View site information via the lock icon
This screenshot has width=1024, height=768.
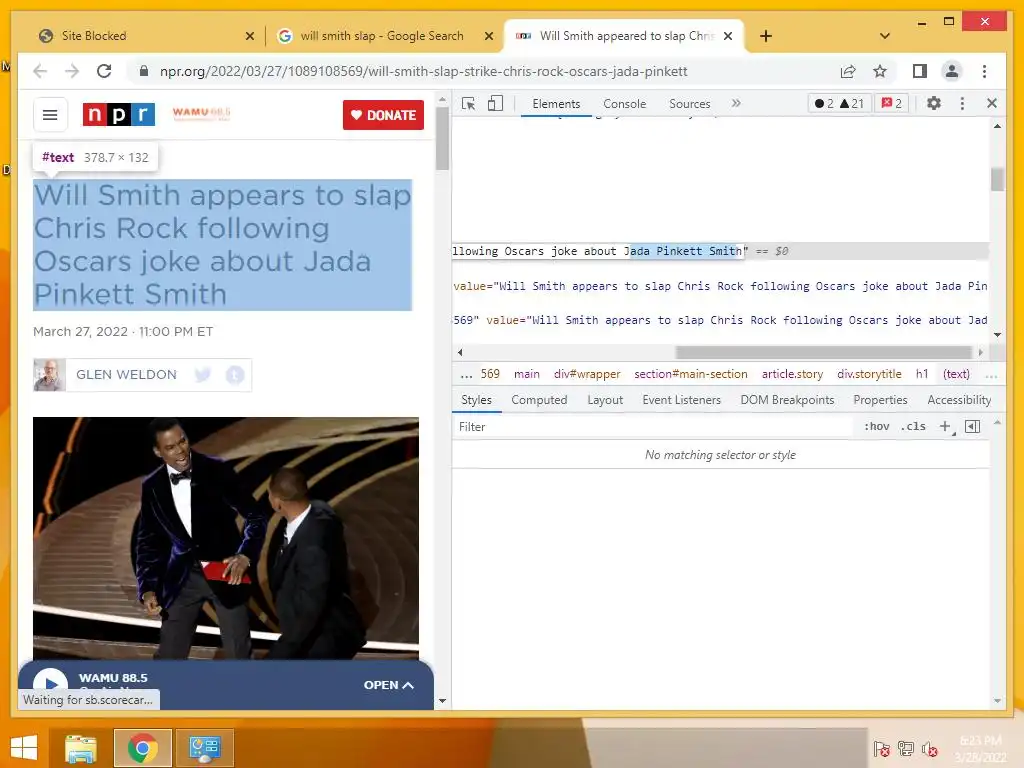pos(144,71)
